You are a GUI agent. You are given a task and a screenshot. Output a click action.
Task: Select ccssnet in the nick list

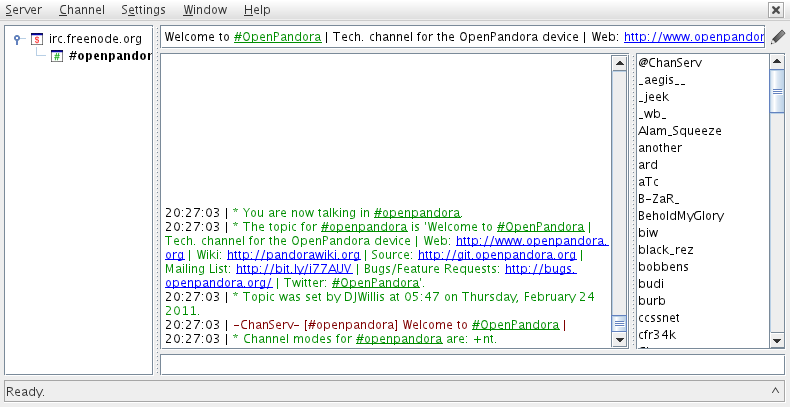pyautogui.click(x=659, y=318)
